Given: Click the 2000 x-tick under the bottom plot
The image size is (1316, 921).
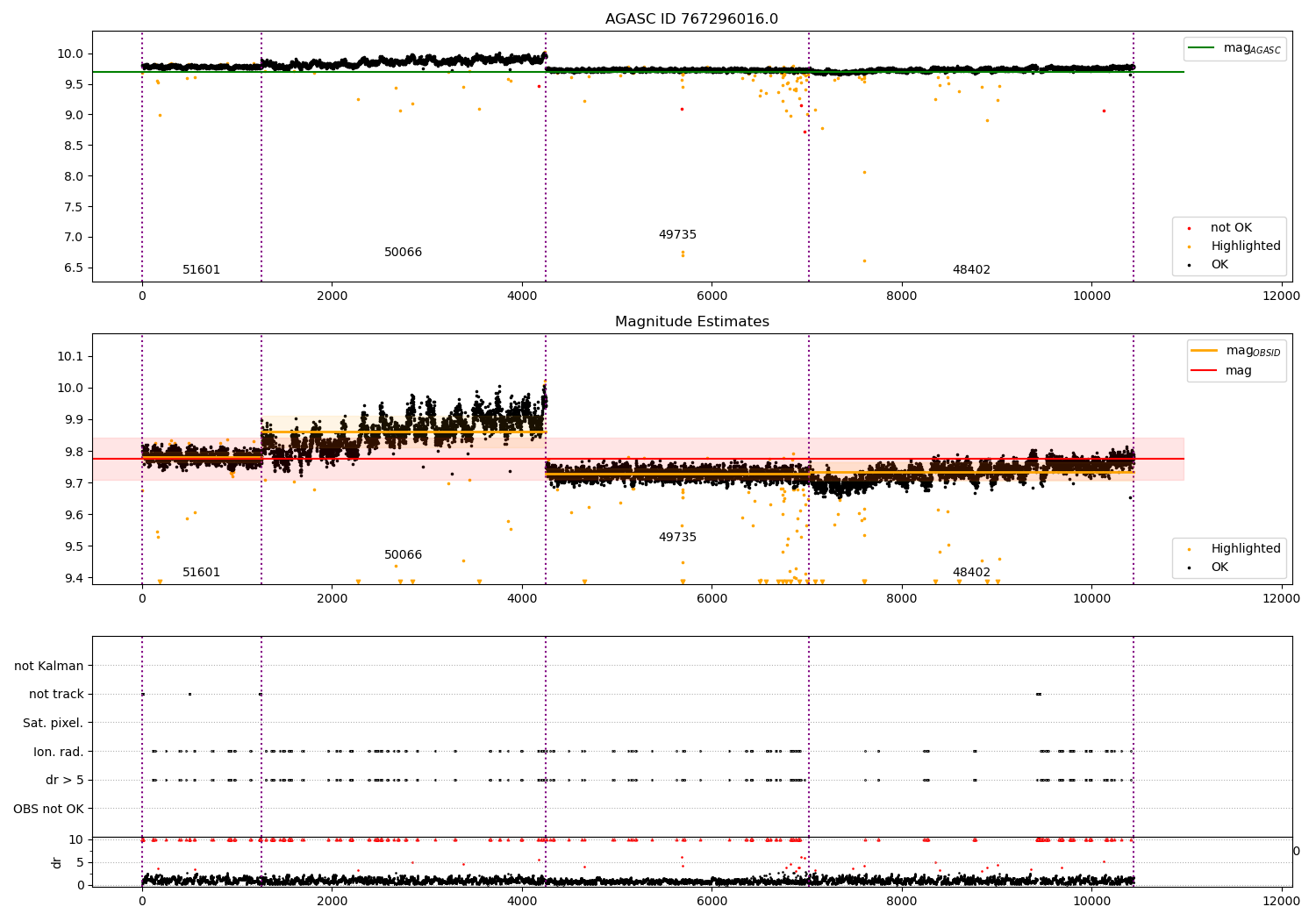Looking at the screenshot, I should pos(332,902).
